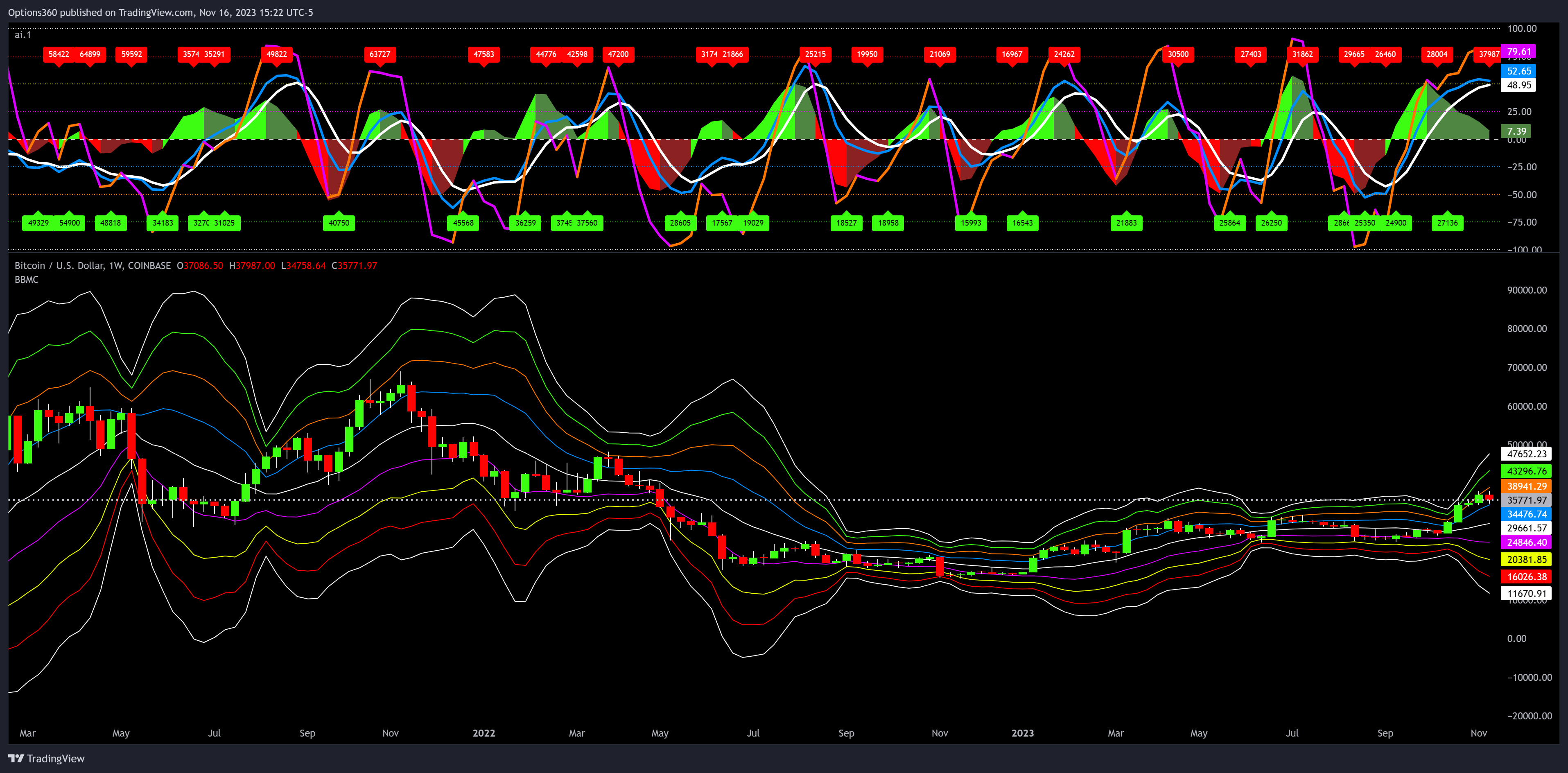
Task: Click the green 34183 signal marker
Action: pos(163,223)
